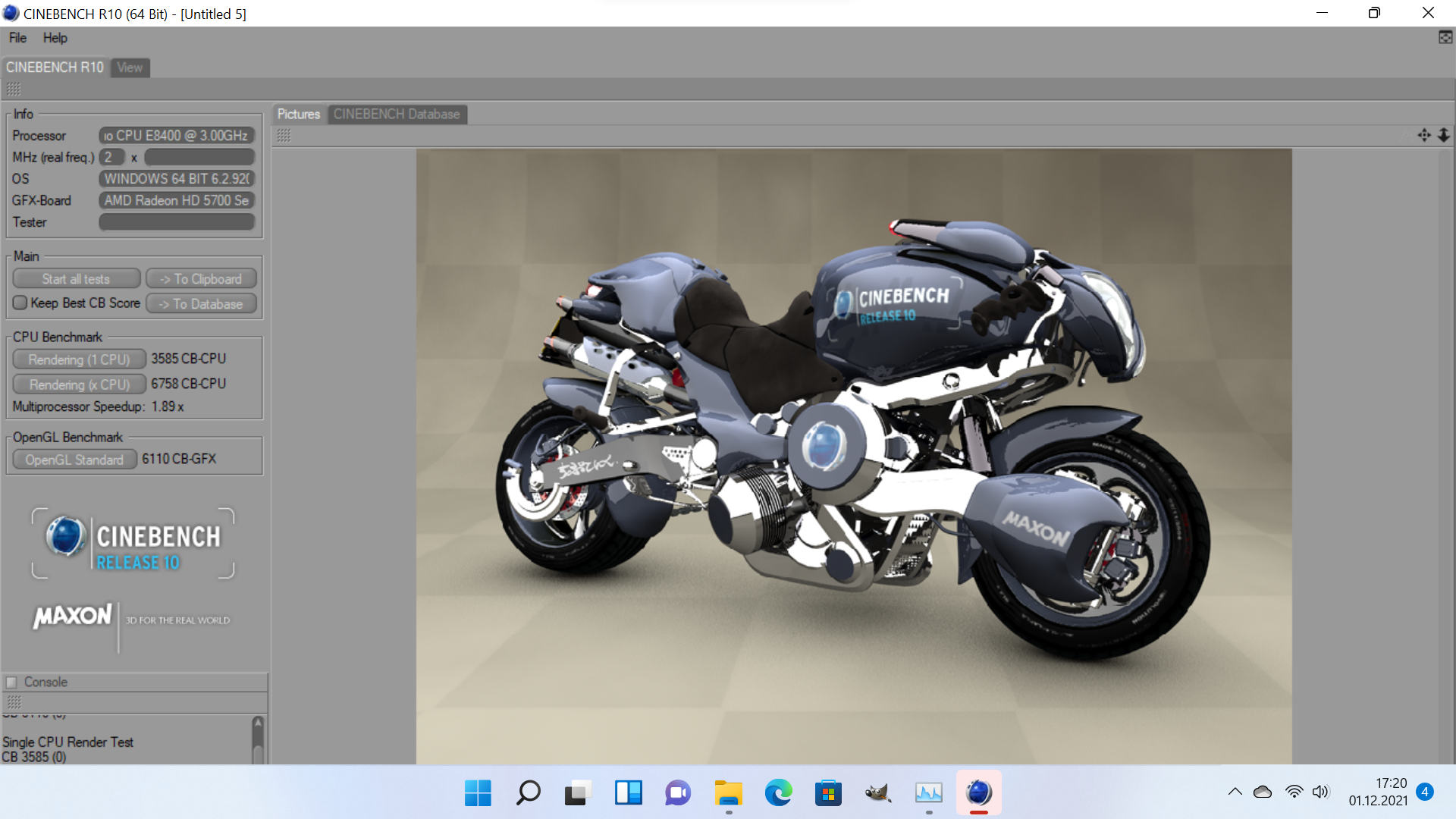This screenshot has height=819, width=1456.
Task: Open the Help menu
Action: pos(55,38)
